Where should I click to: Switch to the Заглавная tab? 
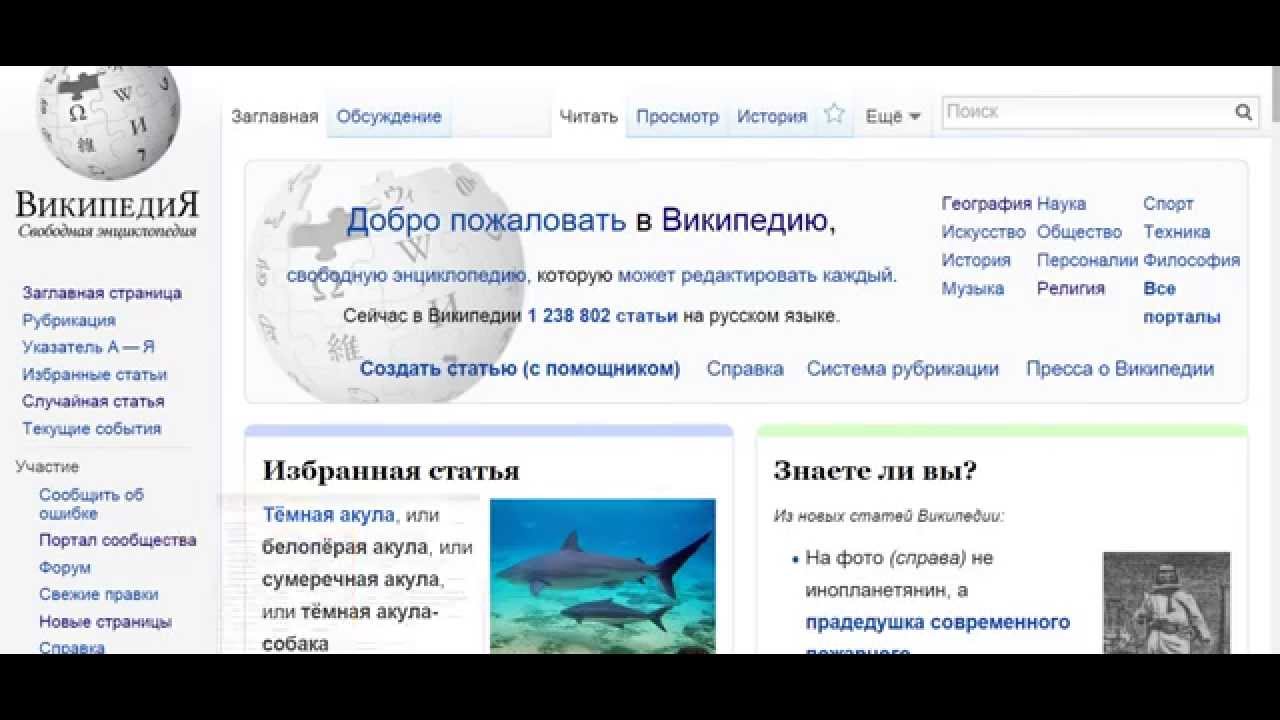274,116
